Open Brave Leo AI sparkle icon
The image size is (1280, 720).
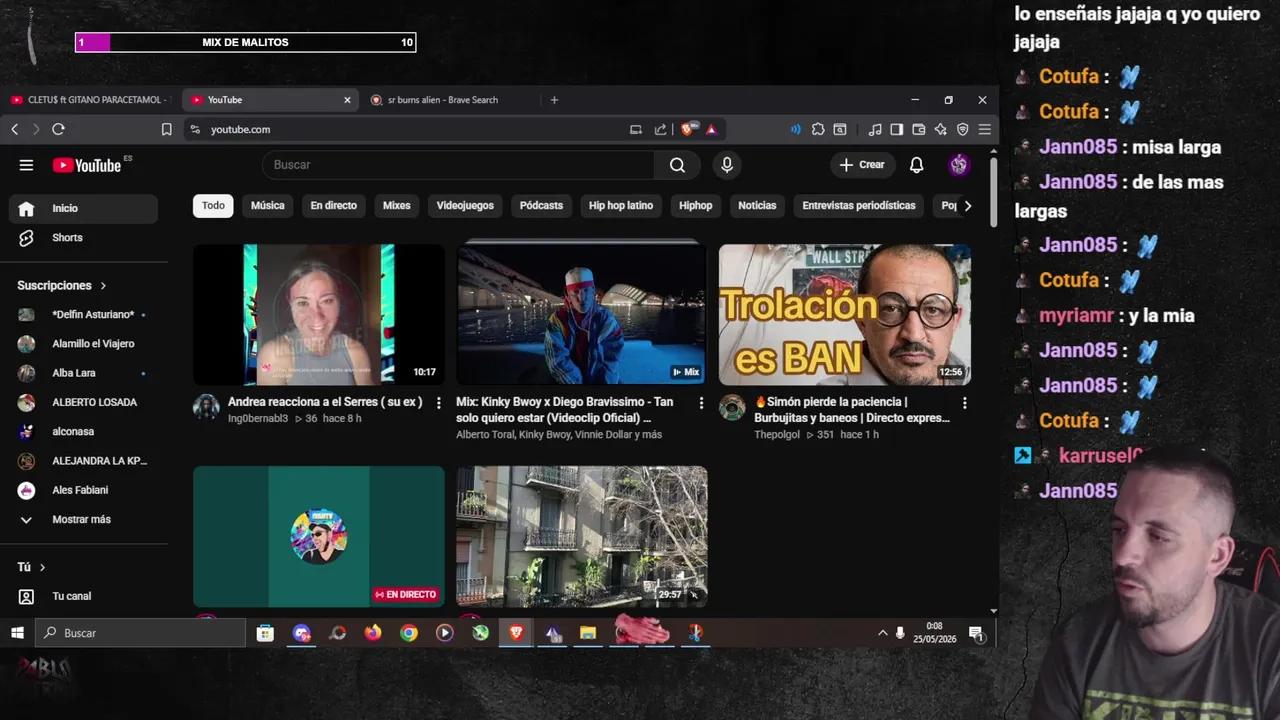point(941,129)
